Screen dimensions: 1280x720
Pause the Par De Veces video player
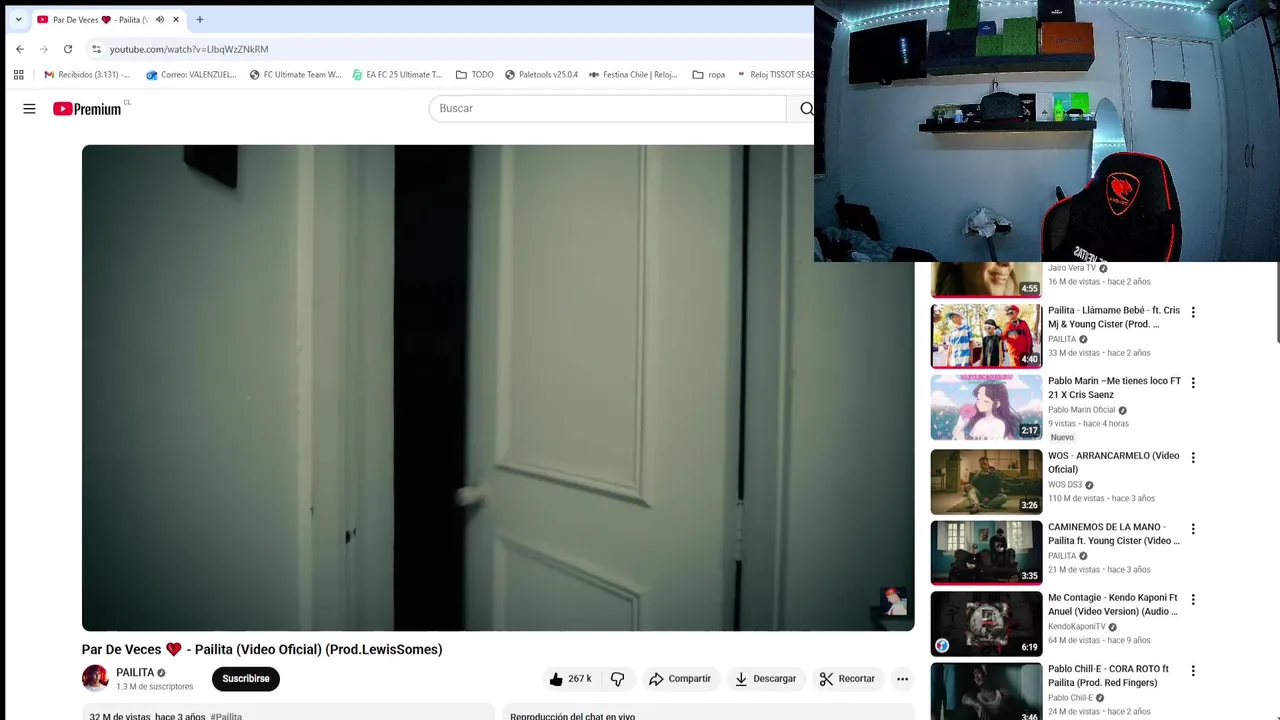(x=497, y=387)
